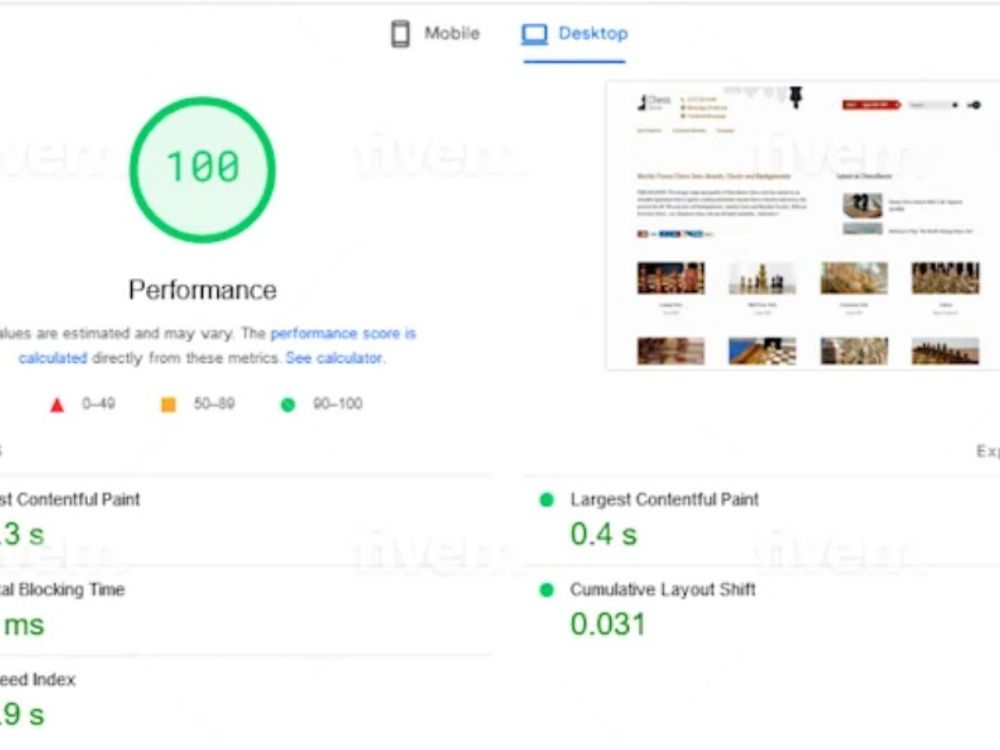Screen dimensions: 1000x750
Task: Click green dot beside Cumulative Layout Shift
Action: pos(547,590)
